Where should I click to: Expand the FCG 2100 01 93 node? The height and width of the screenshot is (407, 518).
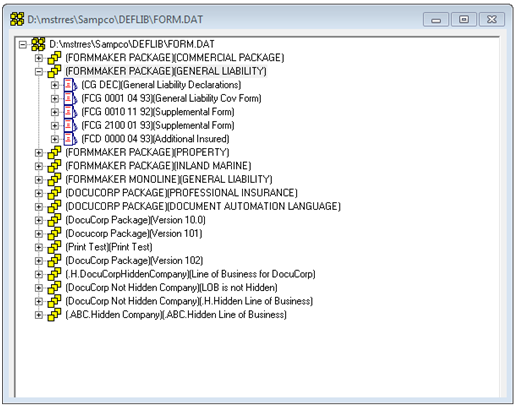tap(55, 126)
